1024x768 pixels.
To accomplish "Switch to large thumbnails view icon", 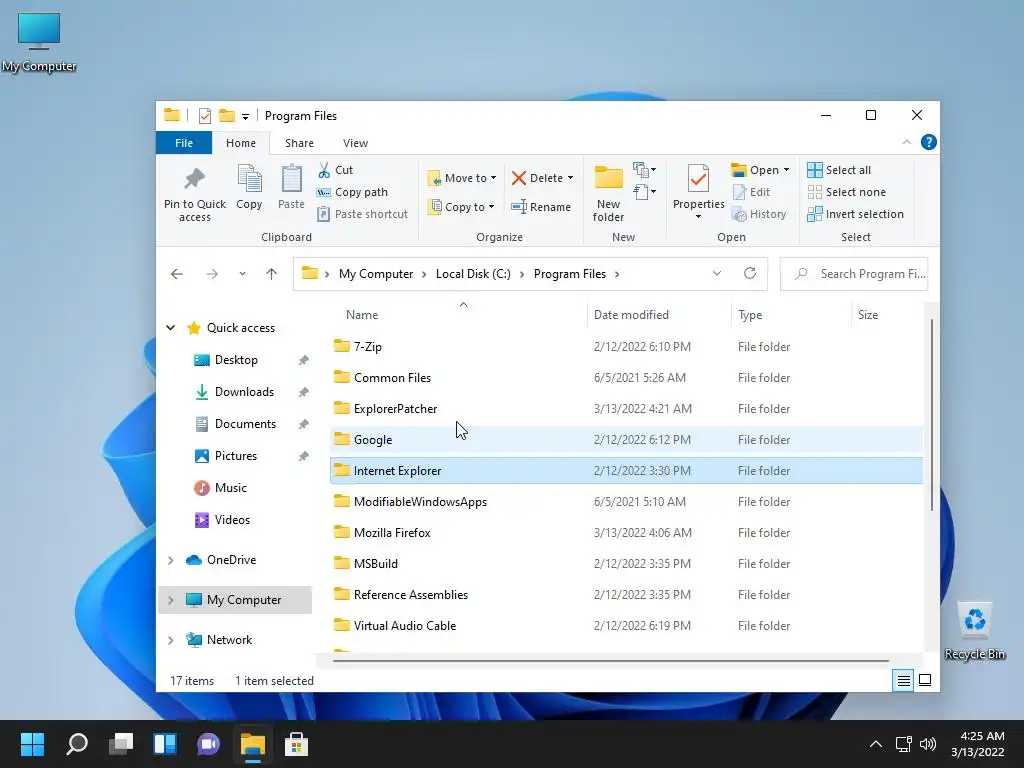I will 925,680.
